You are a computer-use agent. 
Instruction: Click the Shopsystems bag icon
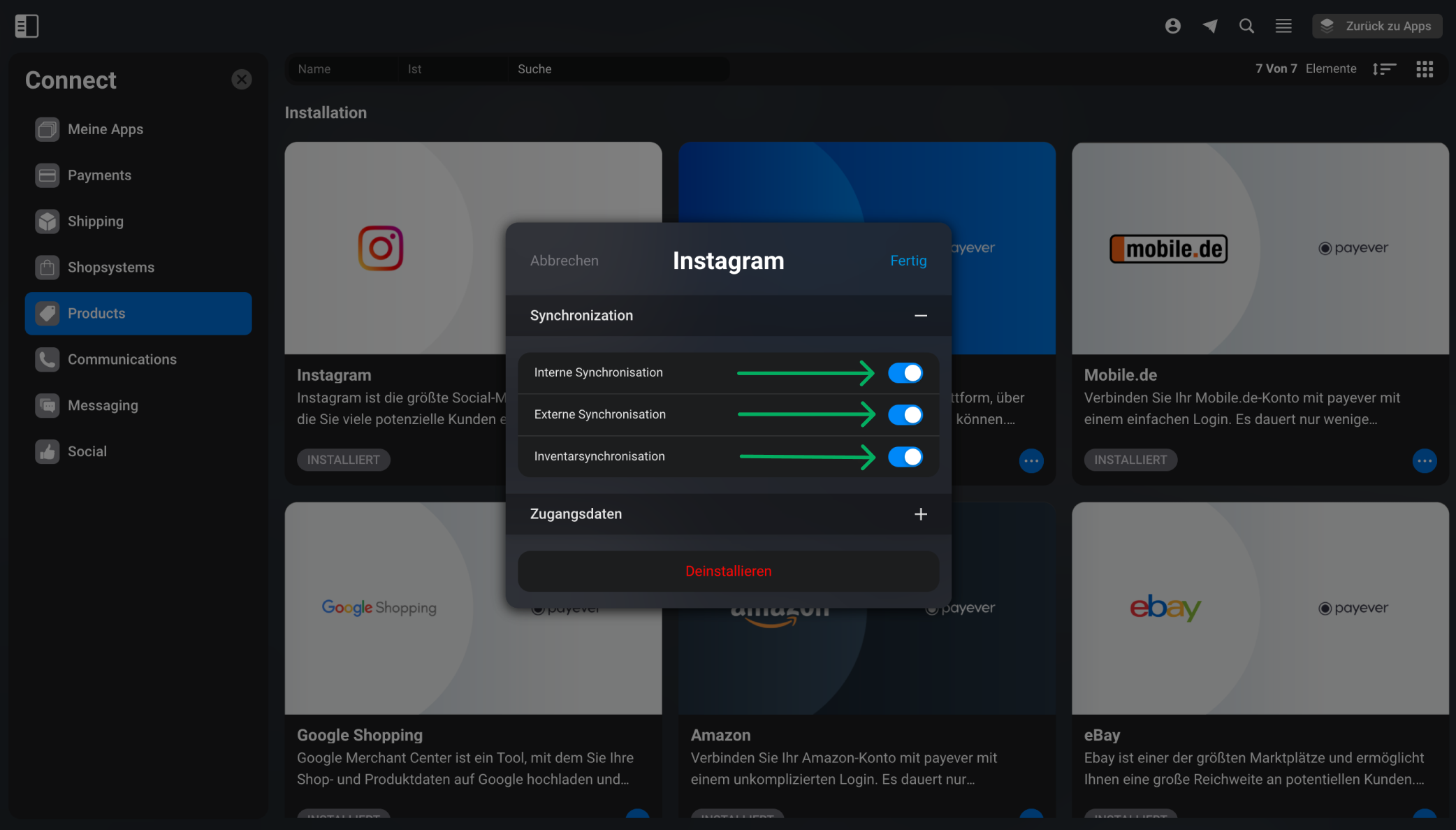[x=48, y=268]
